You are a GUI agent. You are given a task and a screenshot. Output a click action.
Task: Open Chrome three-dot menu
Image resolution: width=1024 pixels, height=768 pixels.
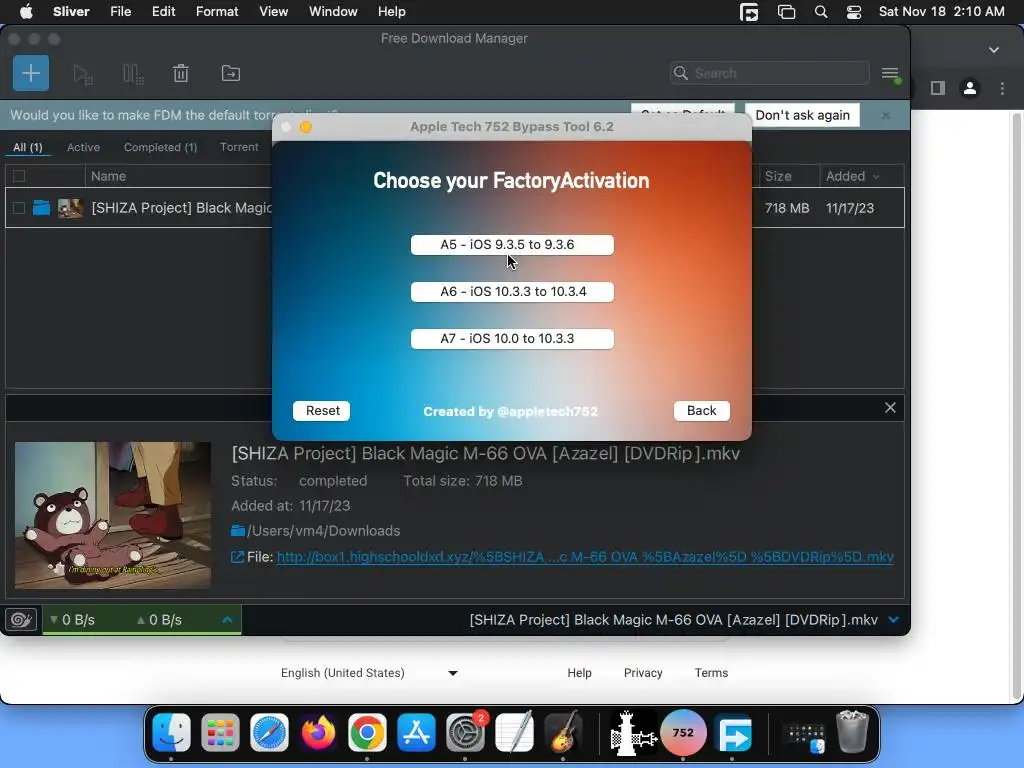pyautogui.click(x=1002, y=88)
